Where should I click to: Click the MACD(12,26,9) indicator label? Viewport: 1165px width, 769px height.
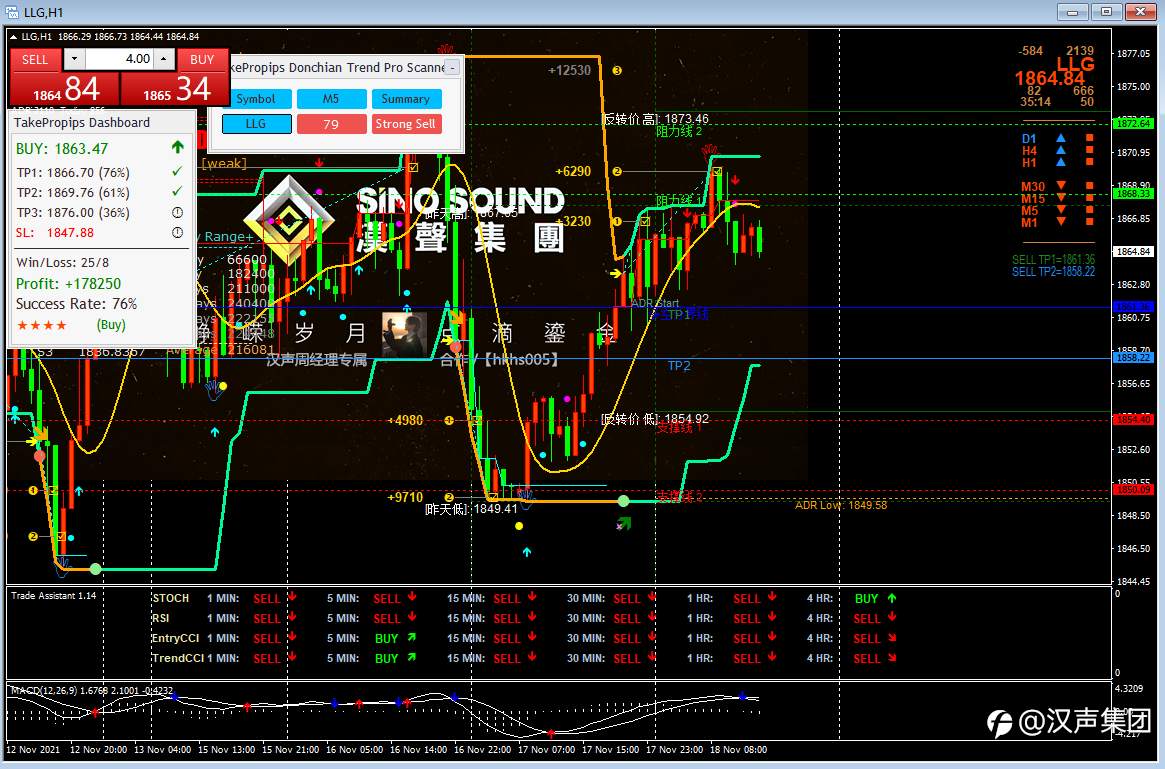(x=91, y=690)
